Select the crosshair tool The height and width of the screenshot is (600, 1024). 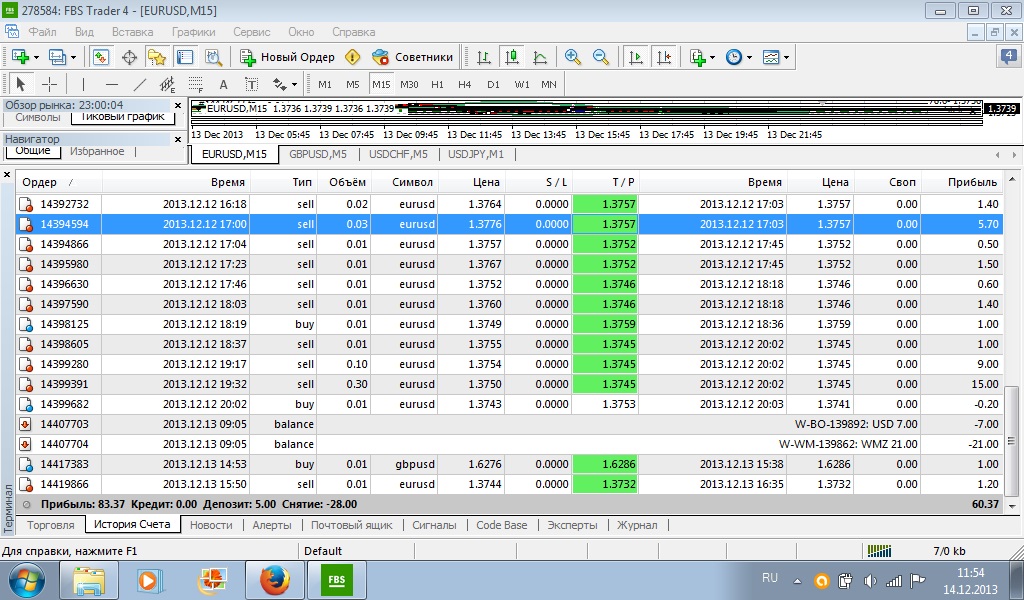(x=49, y=84)
